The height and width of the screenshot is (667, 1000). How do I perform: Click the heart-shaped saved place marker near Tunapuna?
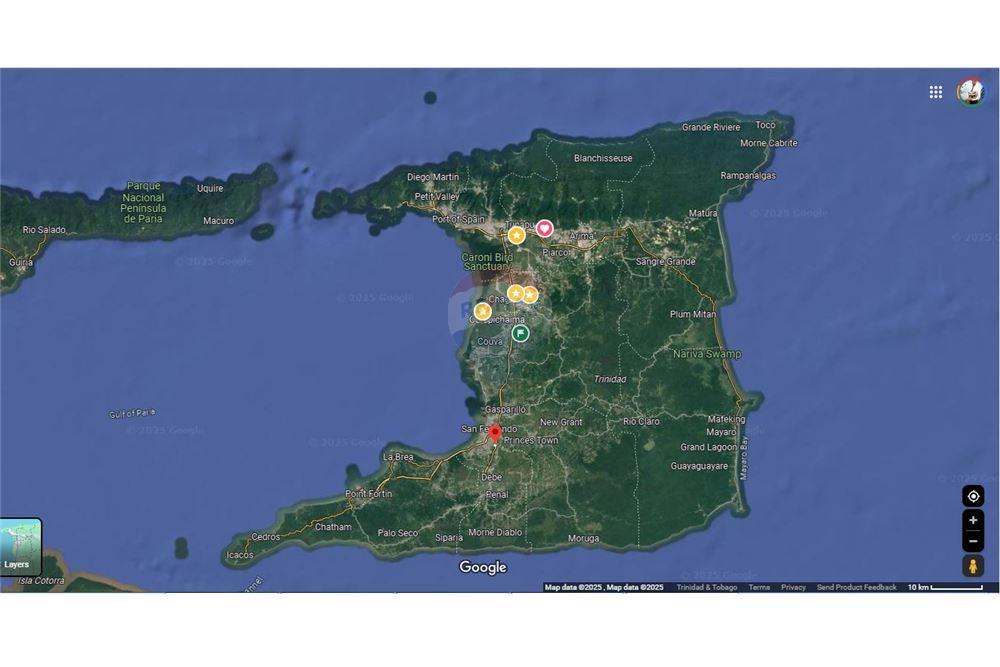545,230
